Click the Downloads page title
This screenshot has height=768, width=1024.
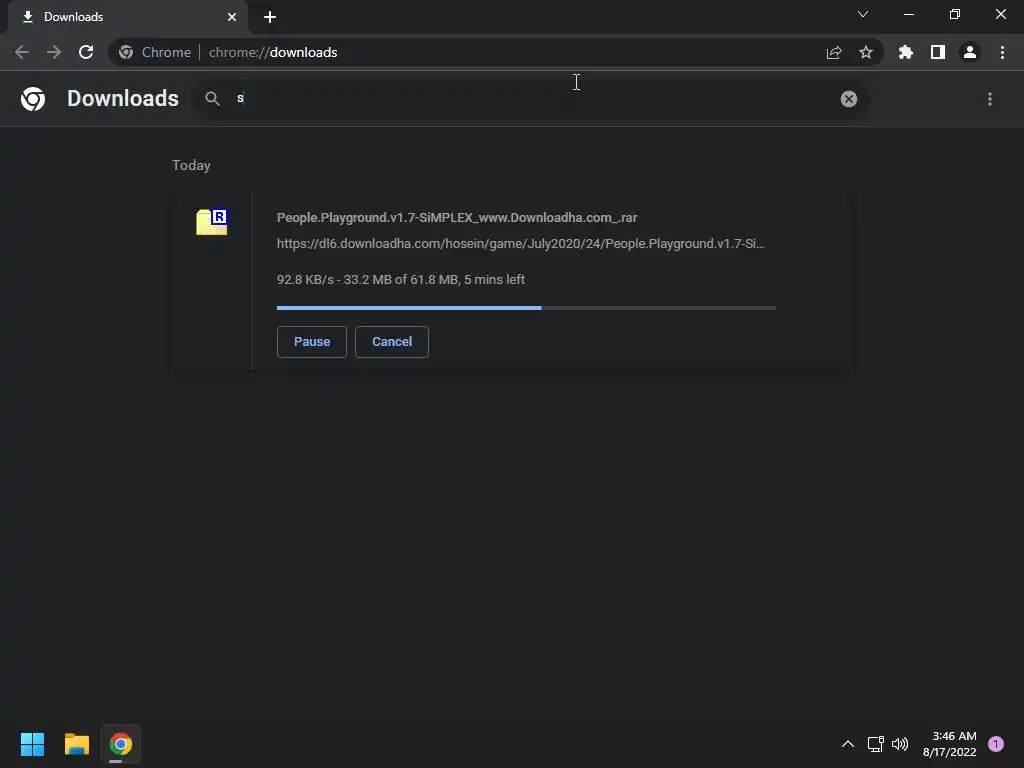coord(123,98)
